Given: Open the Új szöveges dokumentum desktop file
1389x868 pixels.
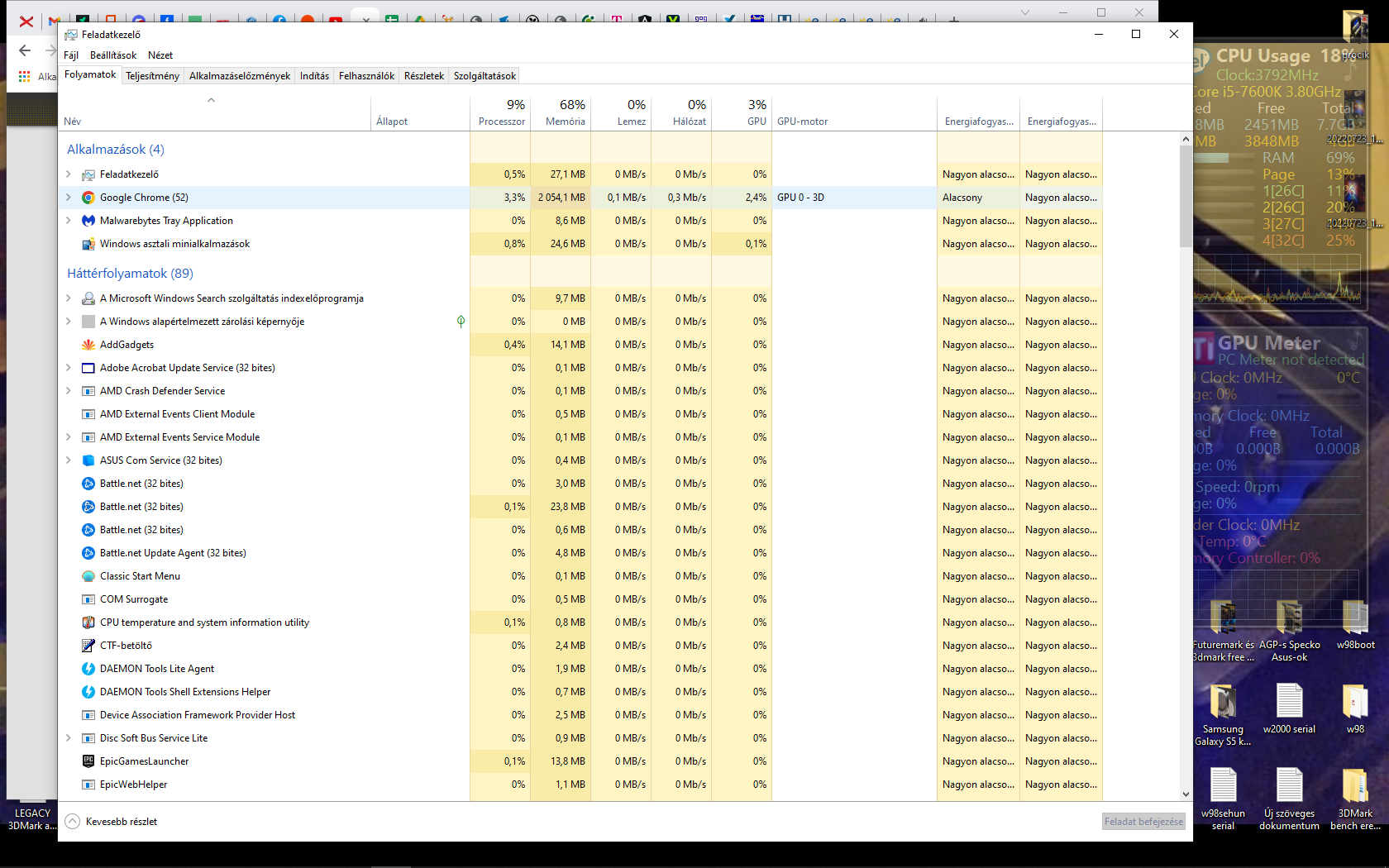Looking at the screenshot, I should pos(1289,799).
